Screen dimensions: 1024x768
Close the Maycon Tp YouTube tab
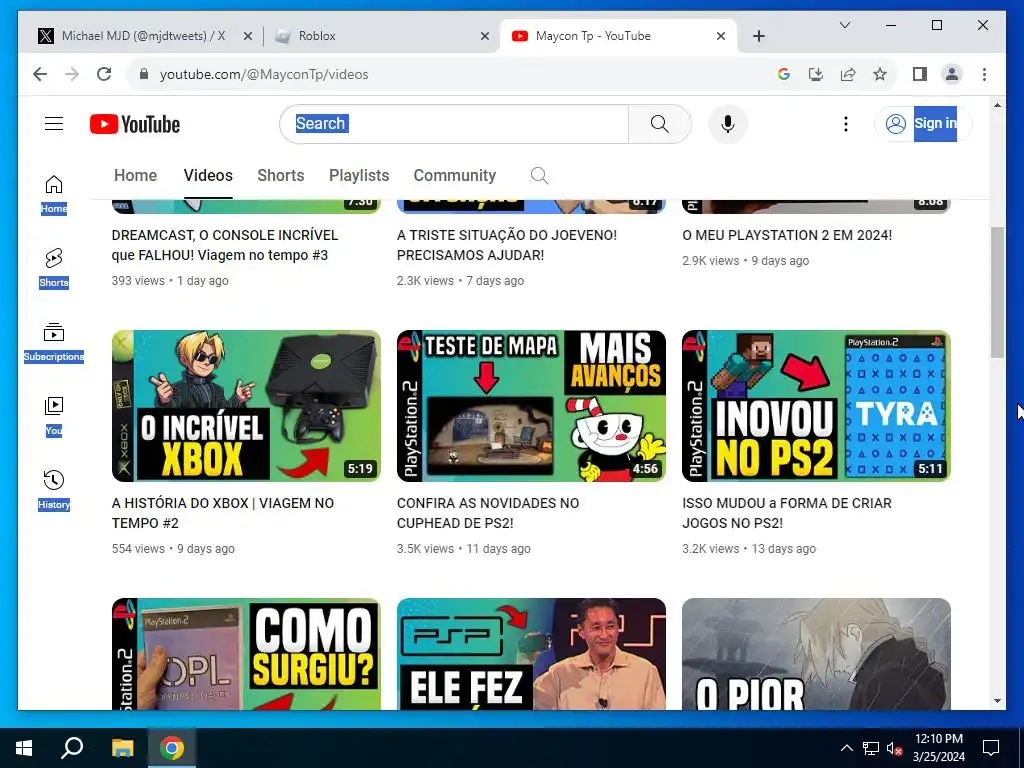[x=720, y=36]
